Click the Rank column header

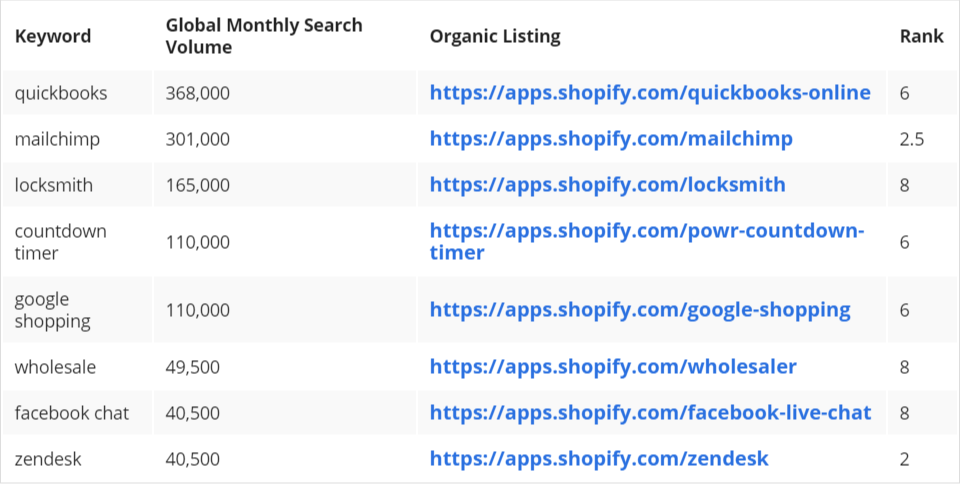[x=921, y=37]
